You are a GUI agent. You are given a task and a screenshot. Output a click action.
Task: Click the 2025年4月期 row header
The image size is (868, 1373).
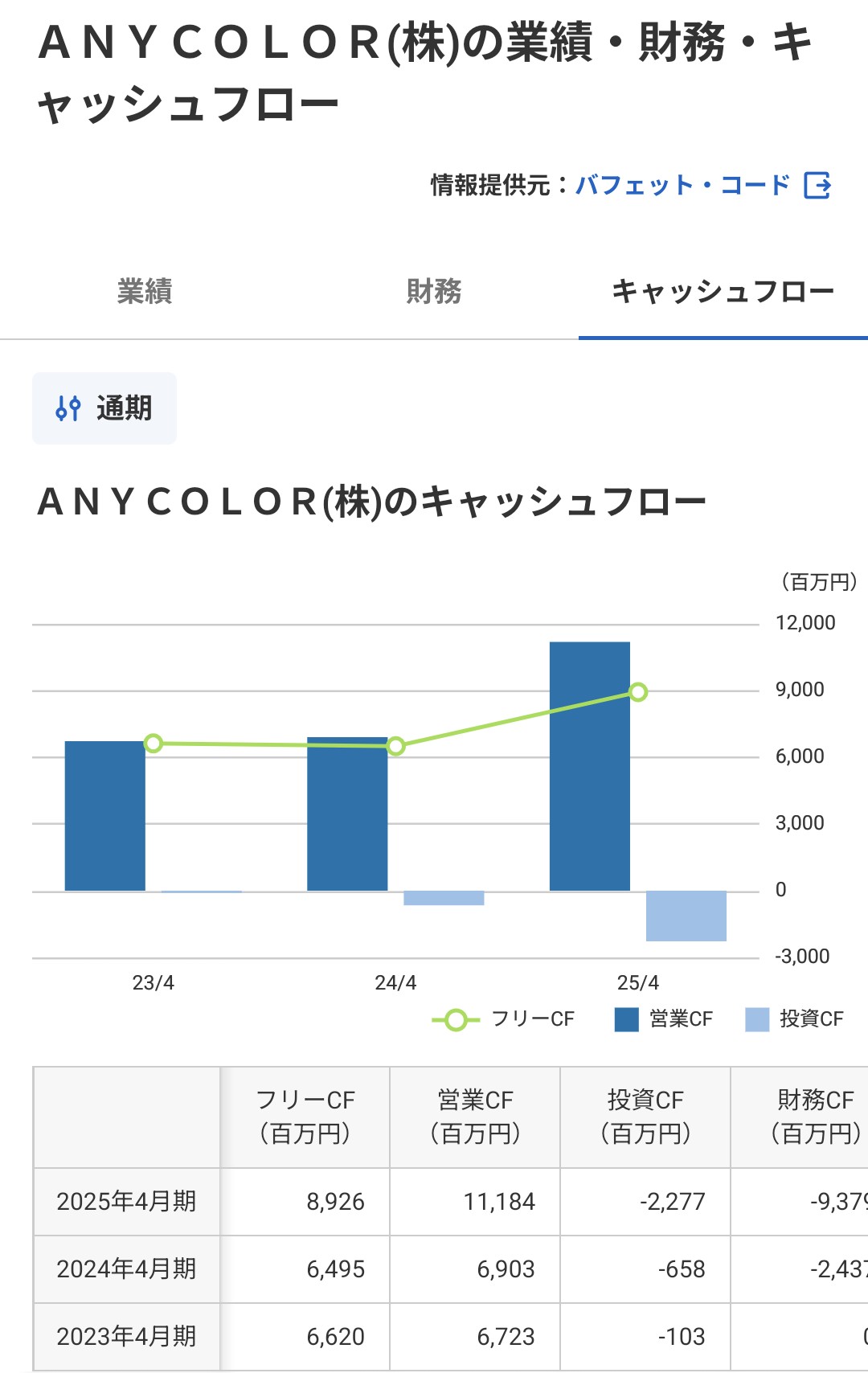pos(126,1202)
